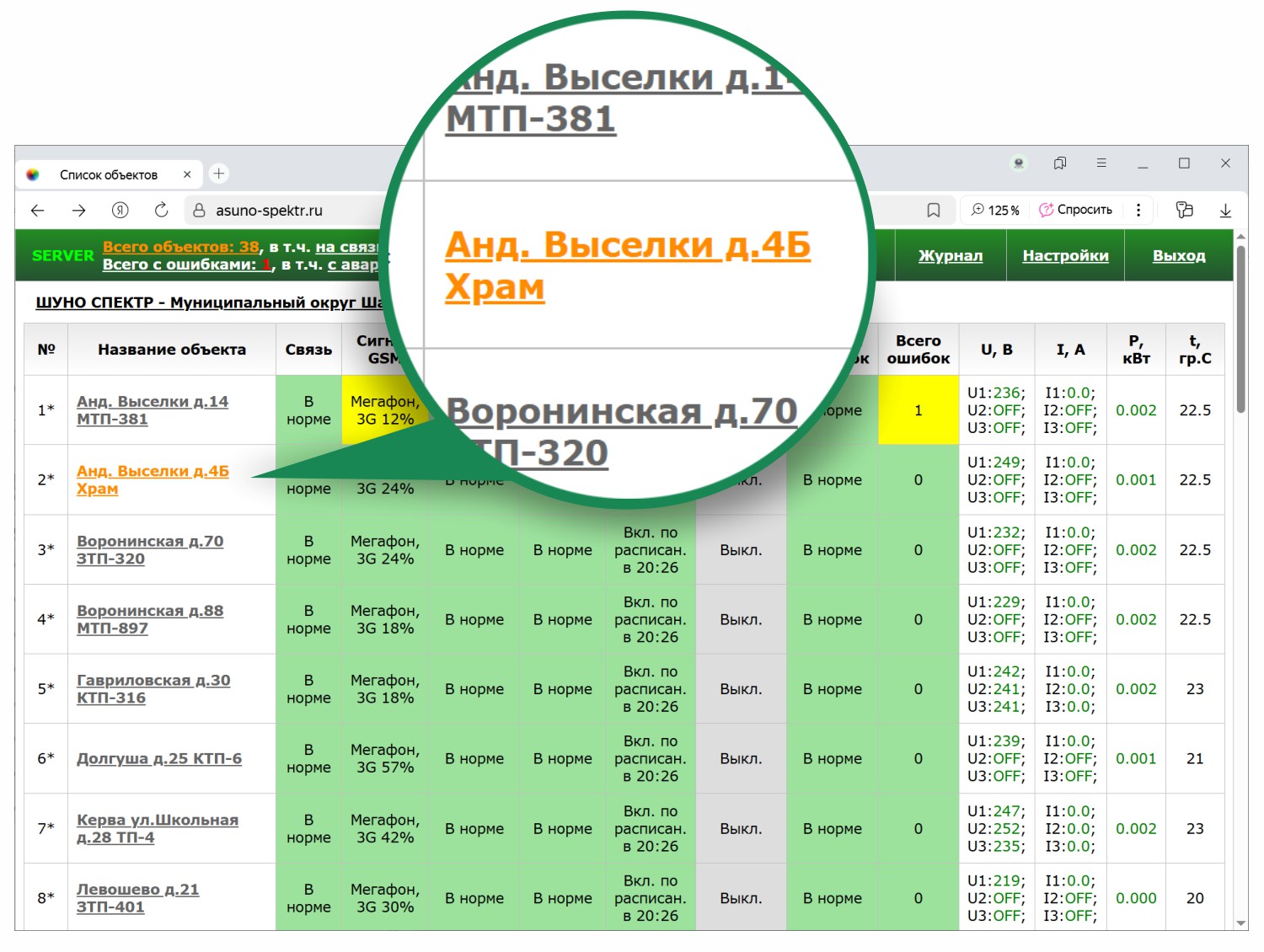The height and width of the screenshot is (952, 1264).
Task: Open the Всего объектов: 38 link
Action: click(x=180, y=247)
